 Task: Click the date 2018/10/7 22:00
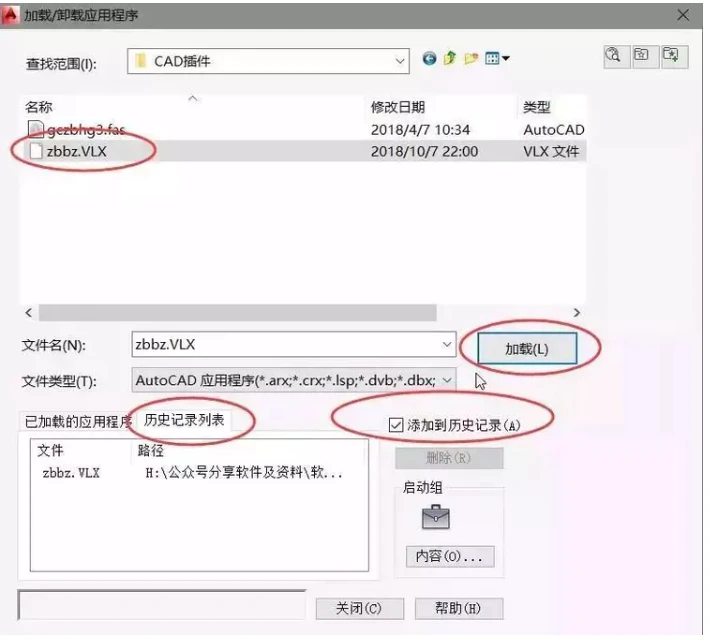click(424, 152)
